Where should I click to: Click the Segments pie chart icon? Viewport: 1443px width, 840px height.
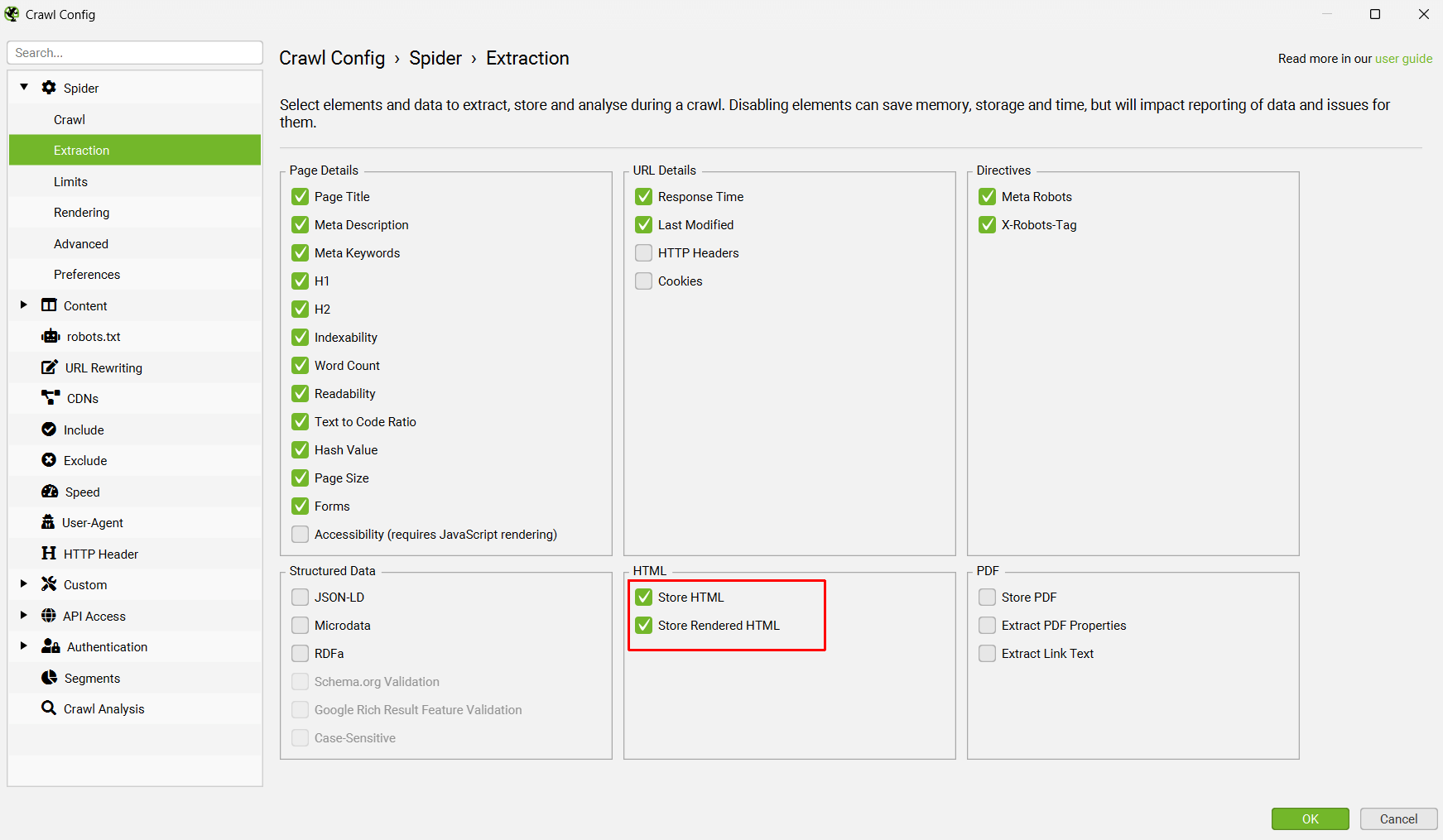50,678
